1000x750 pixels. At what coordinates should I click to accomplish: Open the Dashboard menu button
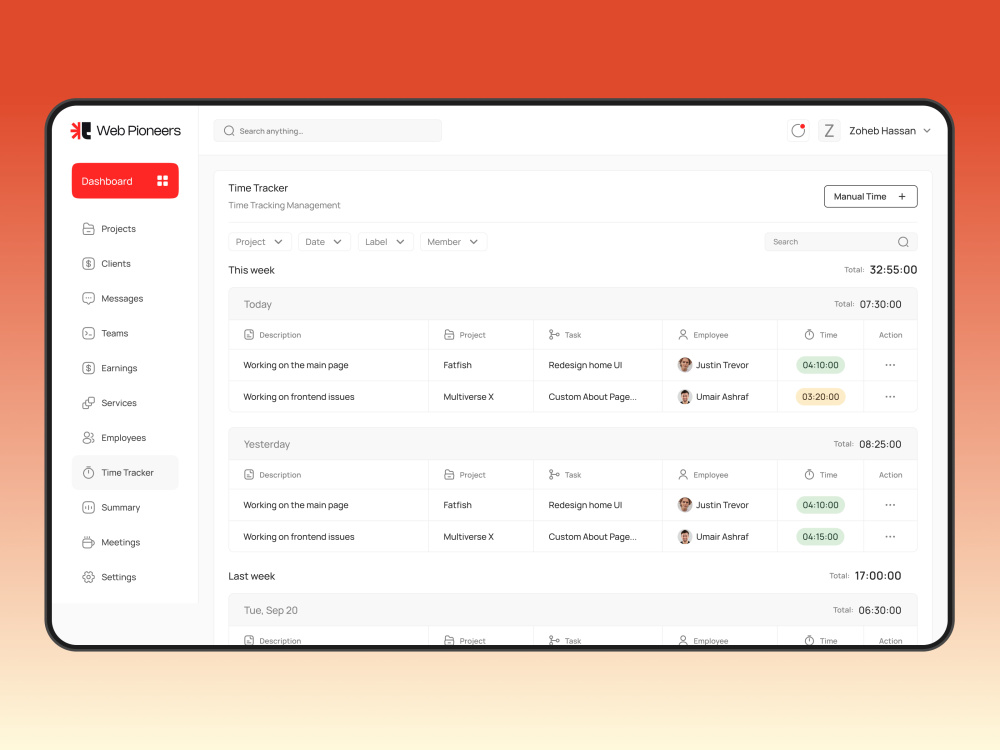click(x=125, y=181)
